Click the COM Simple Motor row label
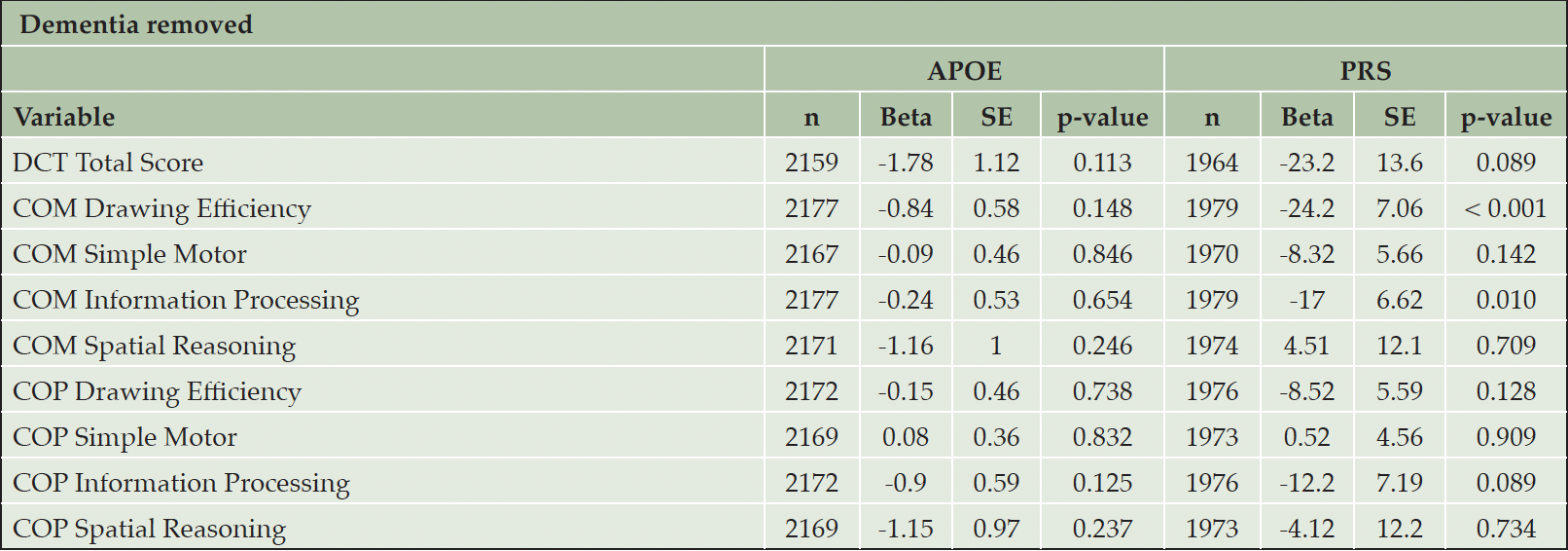 [x=129, y=254]
